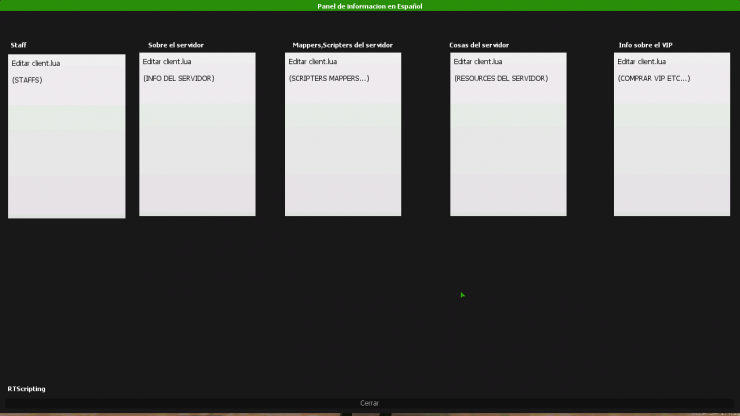Select the '(SCRIPTERS MAPPERS...)' text line

pos(329,78)
